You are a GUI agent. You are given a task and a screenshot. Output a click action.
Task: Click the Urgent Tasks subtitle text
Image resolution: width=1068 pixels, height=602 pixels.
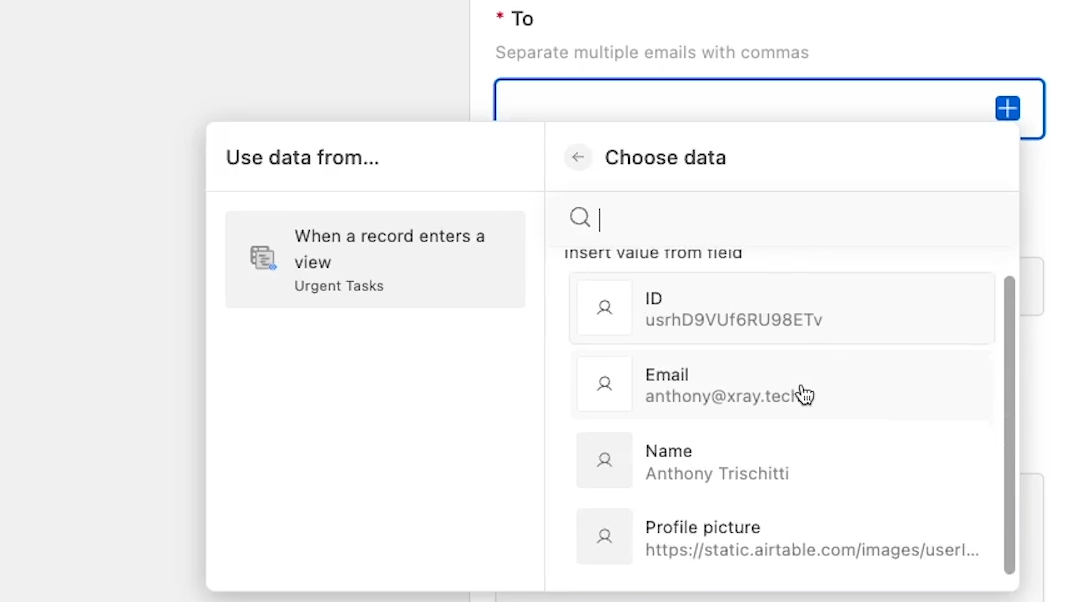[x=339, y=286]
